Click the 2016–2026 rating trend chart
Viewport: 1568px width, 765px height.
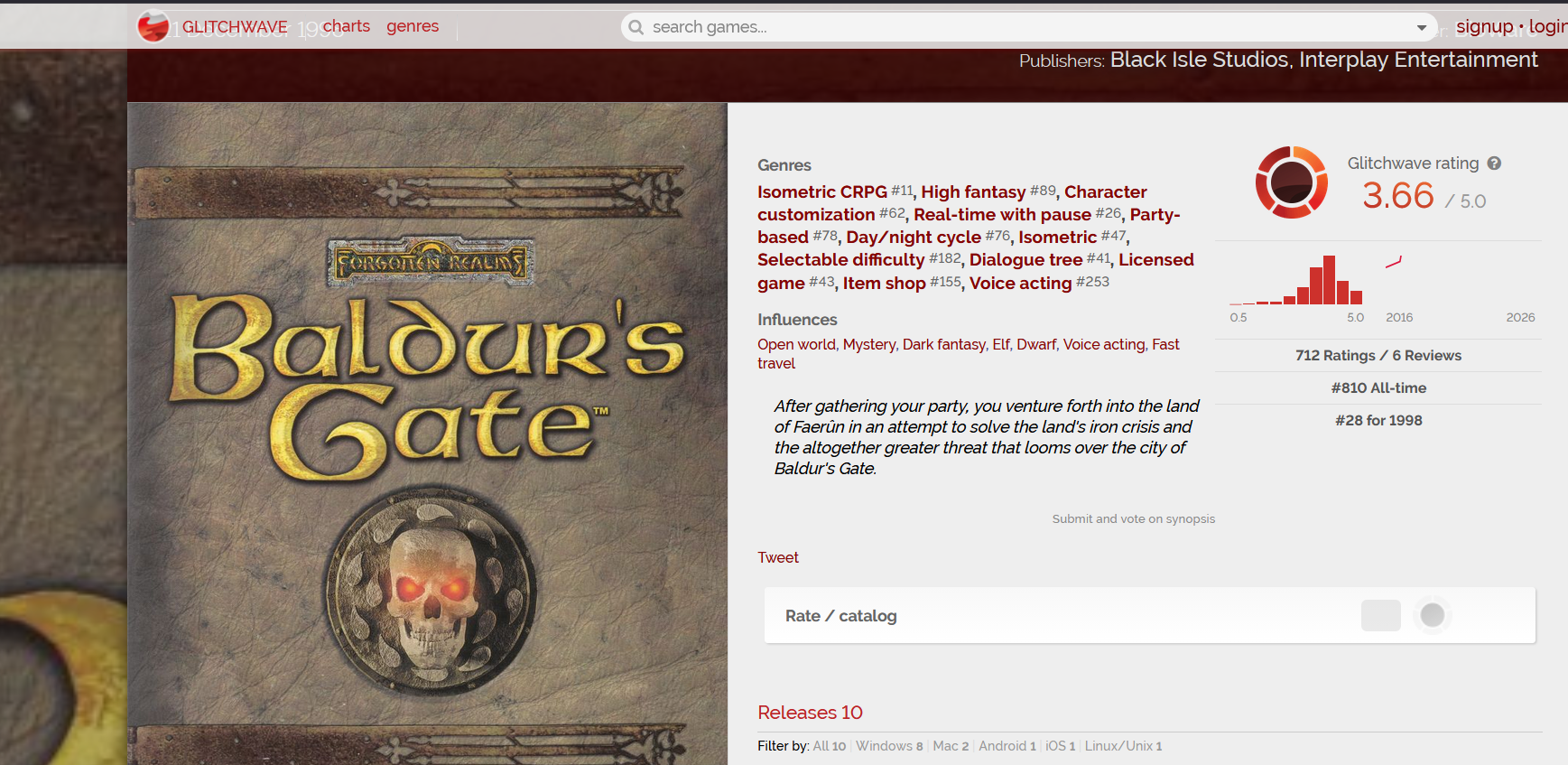click(x=1460, y=281)
